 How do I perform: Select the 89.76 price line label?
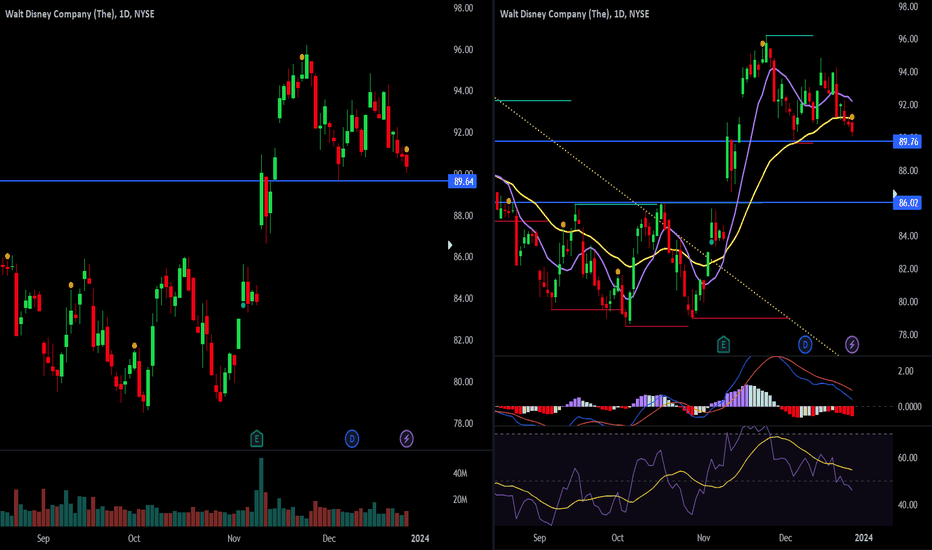coord(908,142)
